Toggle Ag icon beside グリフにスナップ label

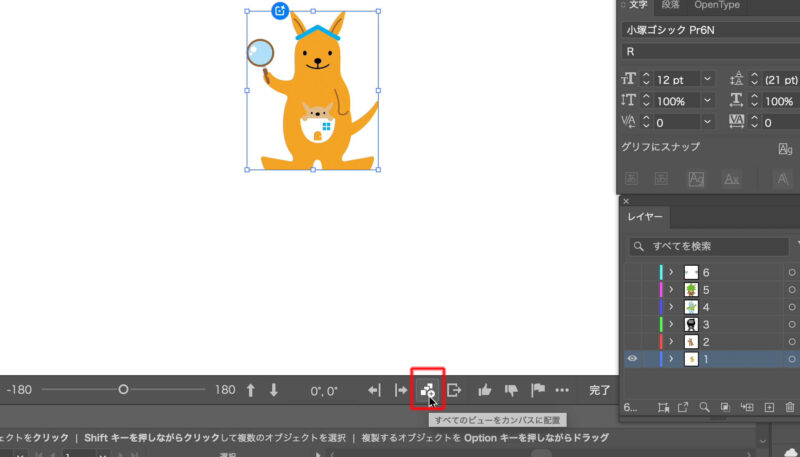[785, 148]
